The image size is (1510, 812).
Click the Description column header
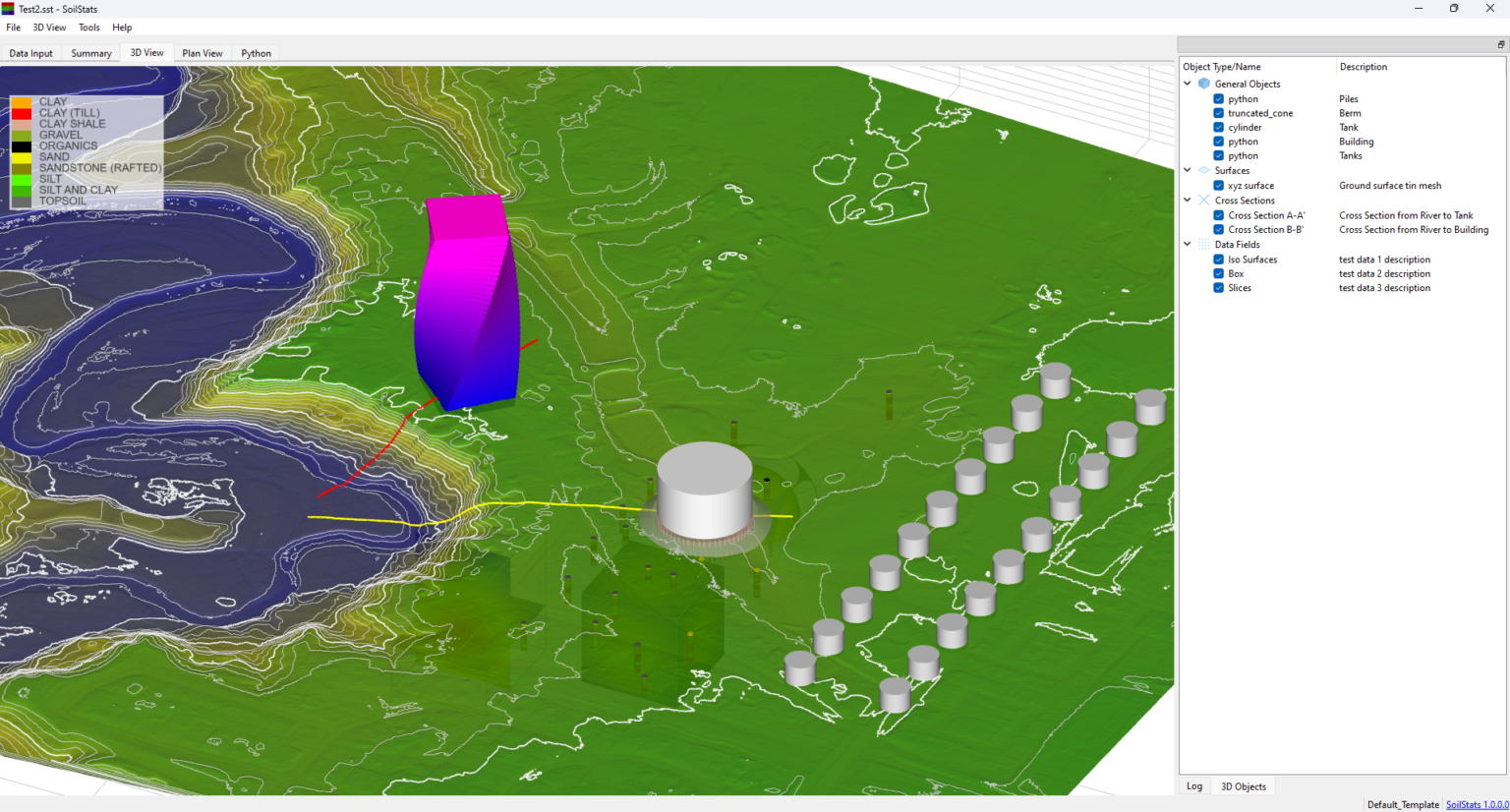[1363, 66]
